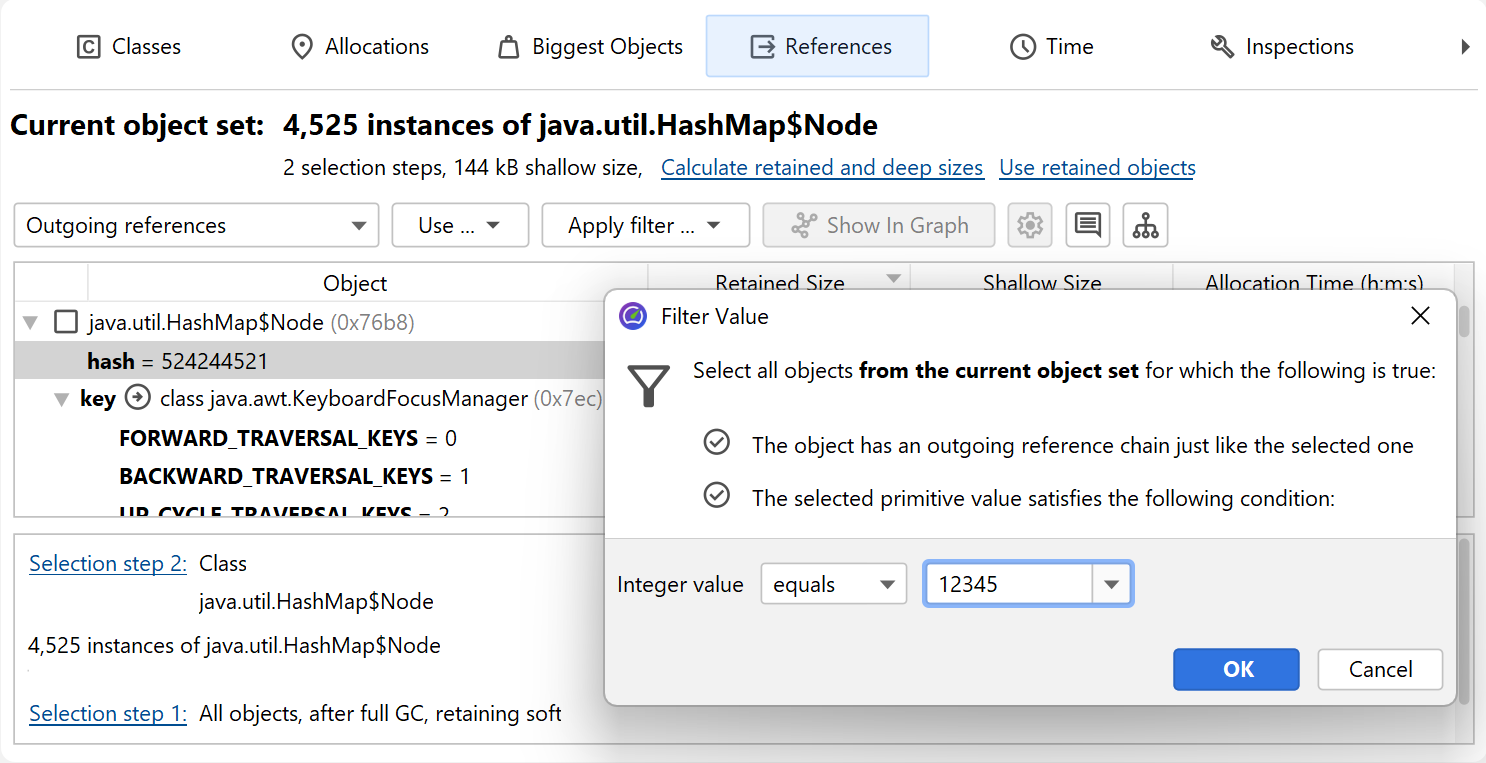The height and width of the screenshot is (763, 1486).
Task: Open the Outgoing references dropdown
Action: 196,226
